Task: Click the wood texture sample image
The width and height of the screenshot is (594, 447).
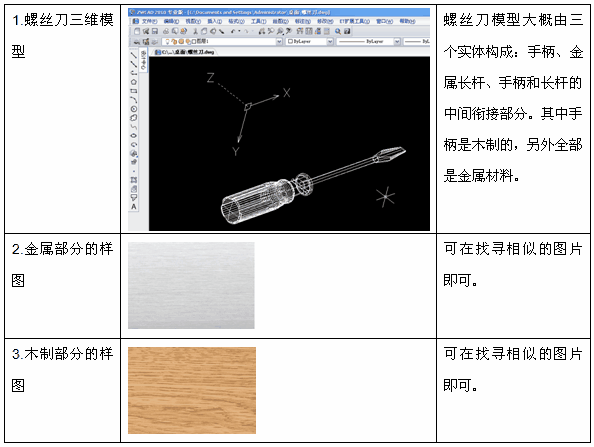Action: click(192, 391)
